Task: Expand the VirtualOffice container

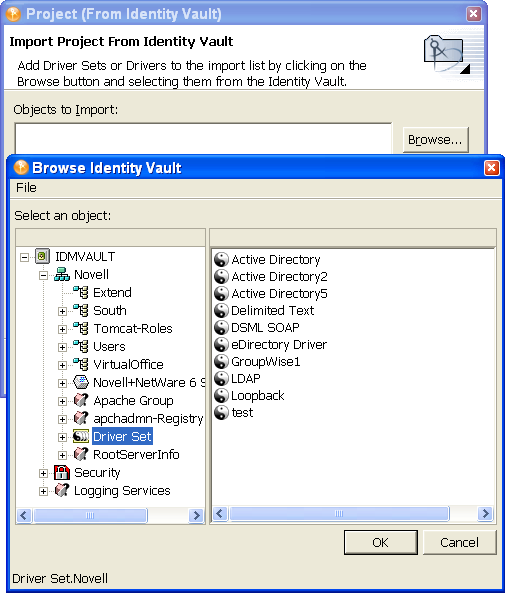Action: click(x=62, y=365)
